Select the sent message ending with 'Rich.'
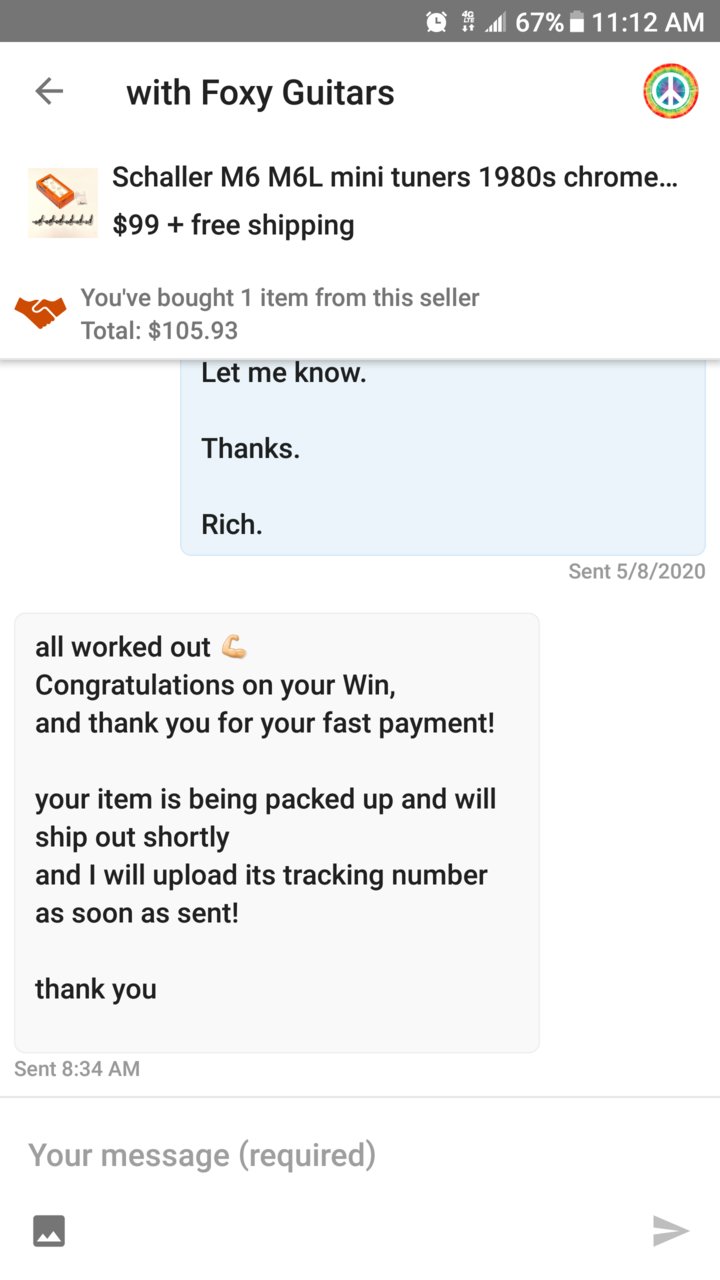The width and height of the screenshot is (720, 1280). [x=443, y=457]
